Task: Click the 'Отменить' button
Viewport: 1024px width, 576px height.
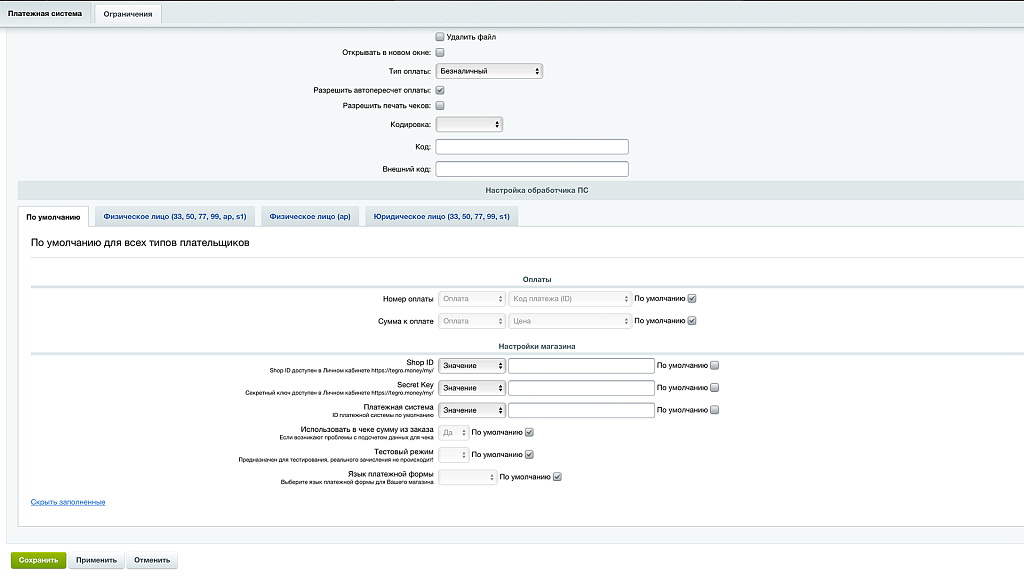Action: click(151, 560)
